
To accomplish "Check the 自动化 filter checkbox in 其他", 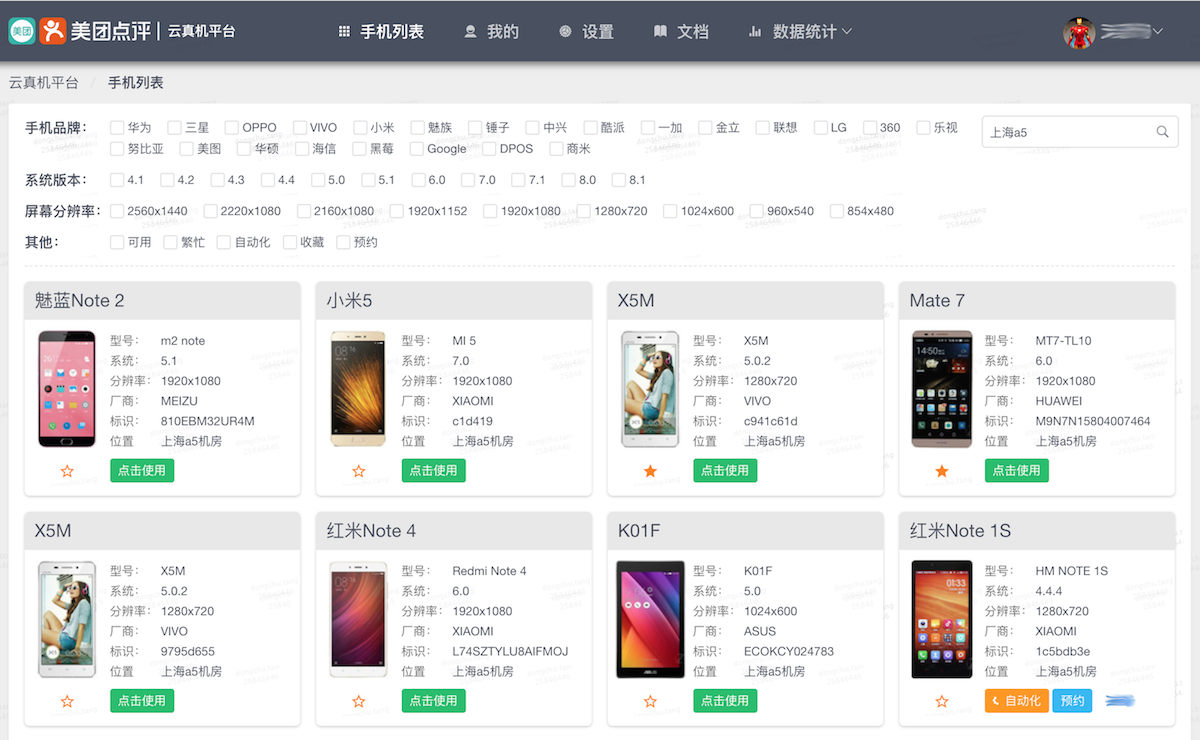I will point(224,242).
